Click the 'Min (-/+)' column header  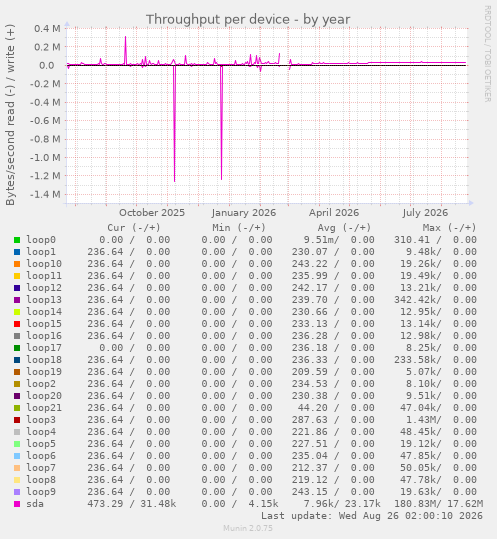click(239, 228)
